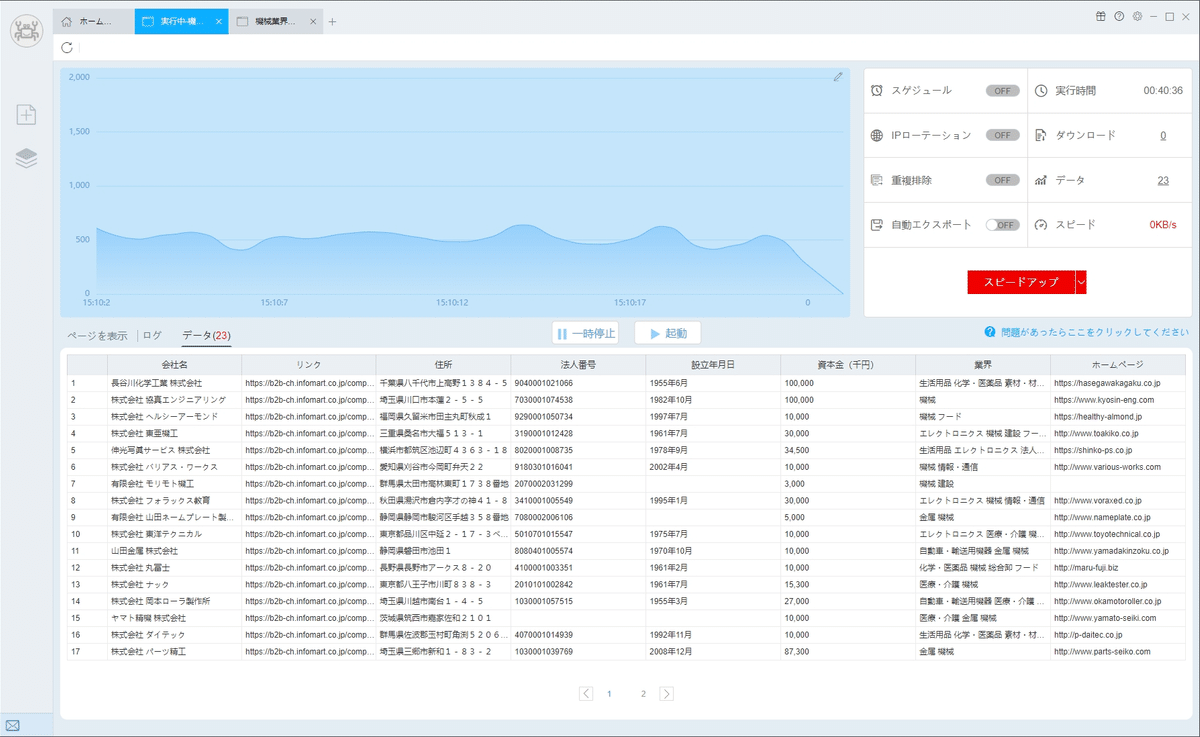Click the save icon beside 自動エクスポート
Screen dimensions: 1200x737
(876, 225)
